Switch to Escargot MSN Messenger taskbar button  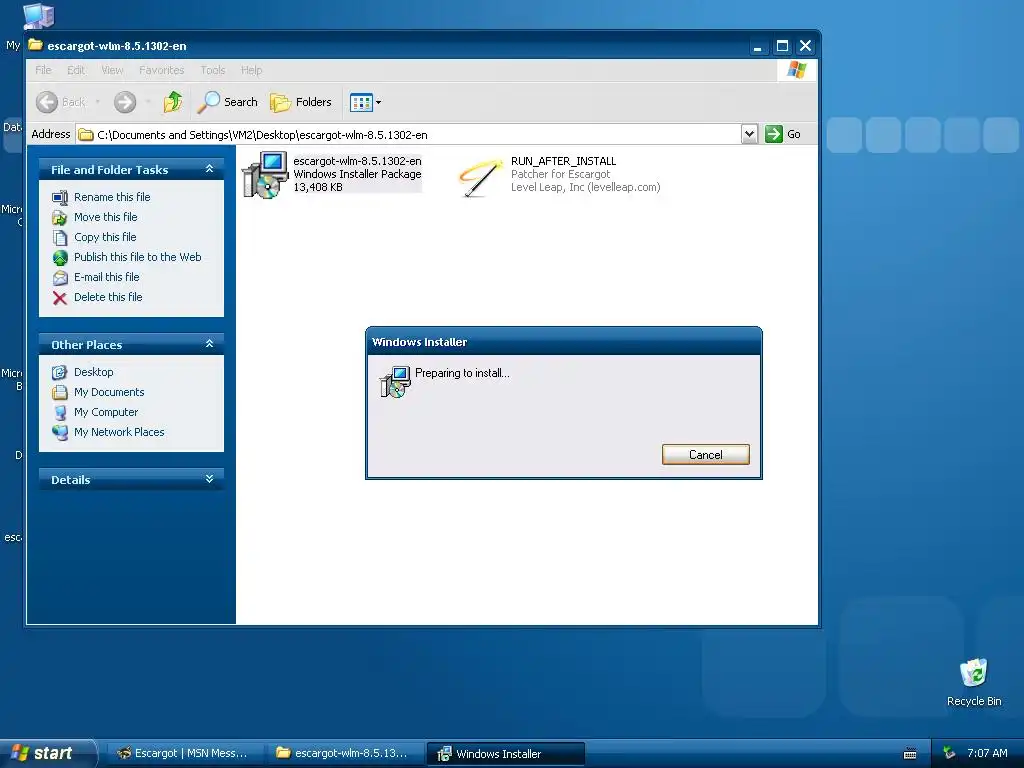point(185,753)
